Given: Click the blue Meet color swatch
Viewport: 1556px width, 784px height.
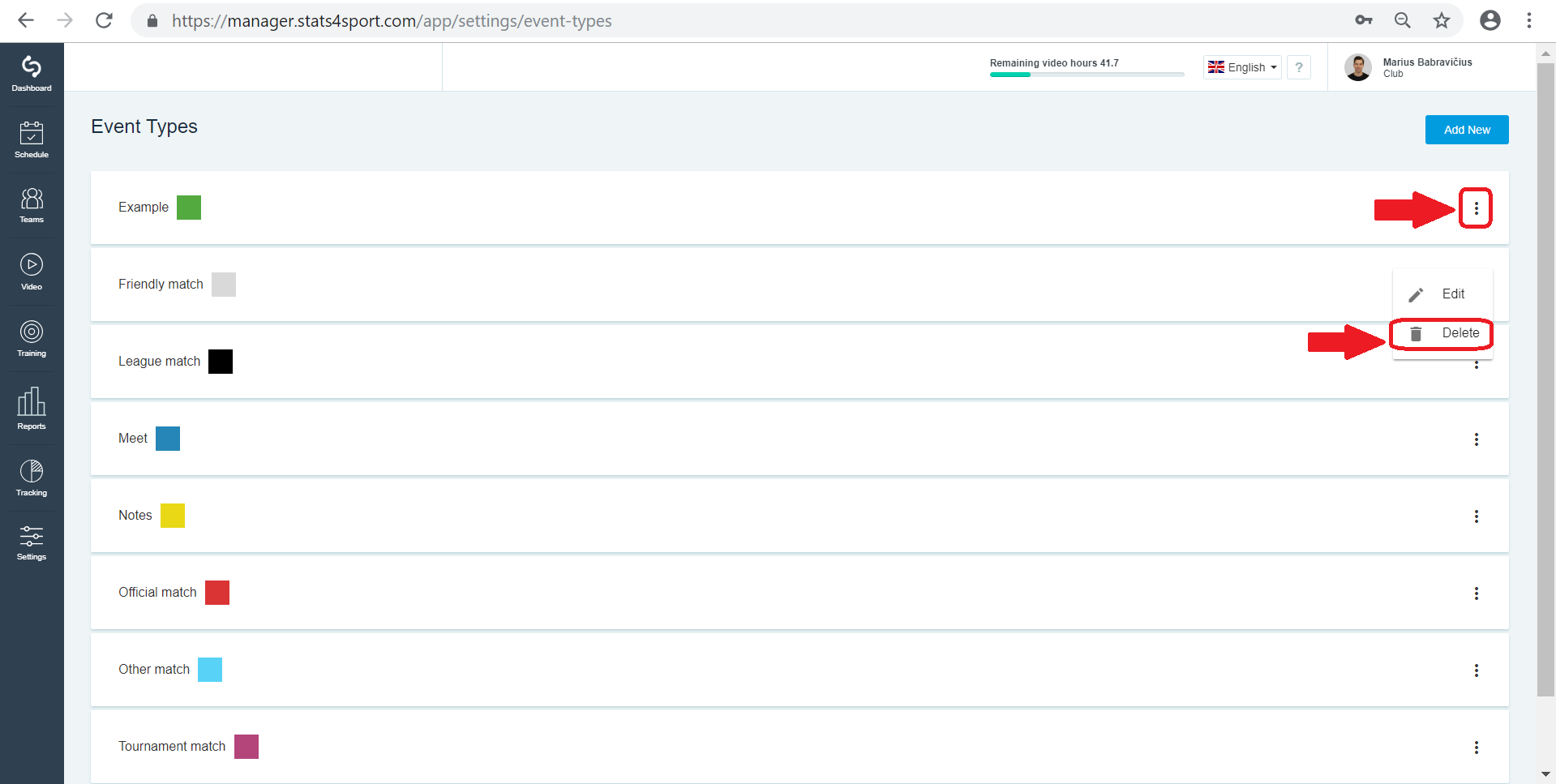Looking at the screenshot, I should [x=168, y=439].
